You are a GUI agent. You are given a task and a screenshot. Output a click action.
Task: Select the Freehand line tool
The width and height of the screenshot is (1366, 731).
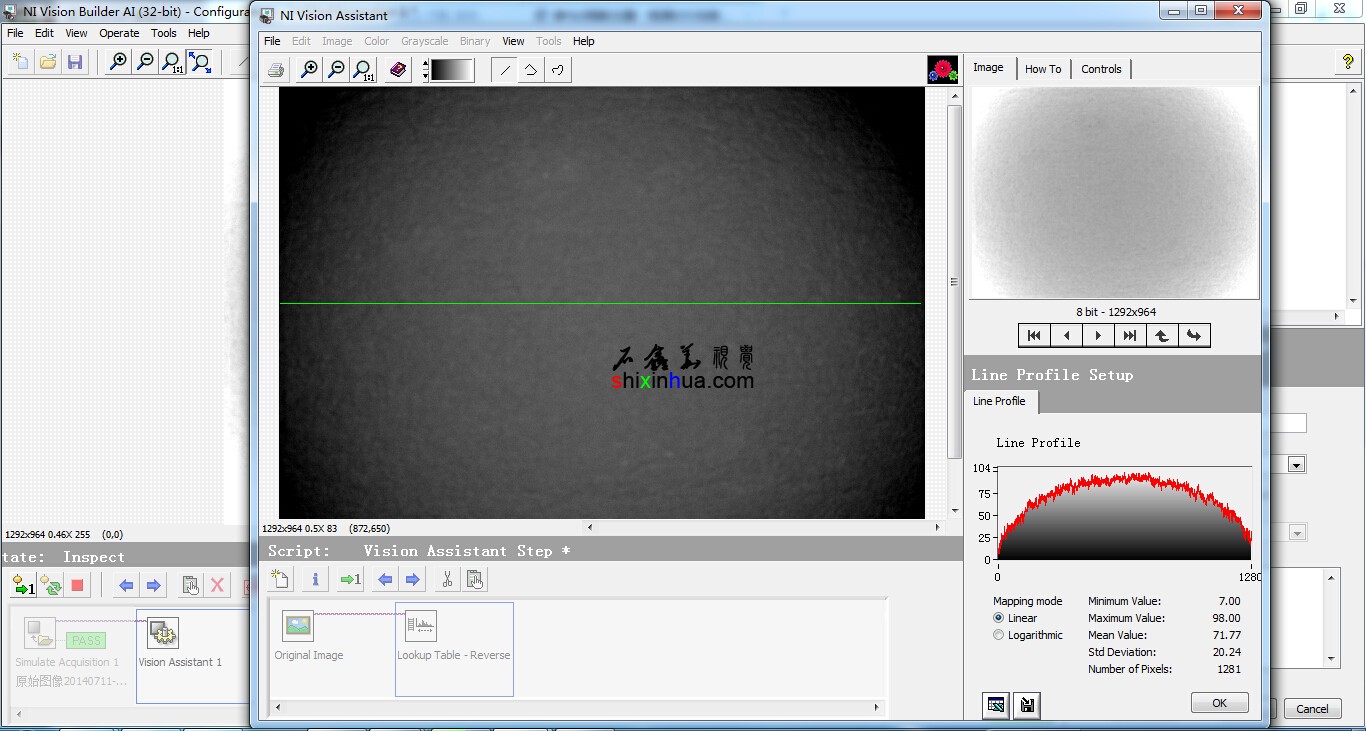[557, 70]
